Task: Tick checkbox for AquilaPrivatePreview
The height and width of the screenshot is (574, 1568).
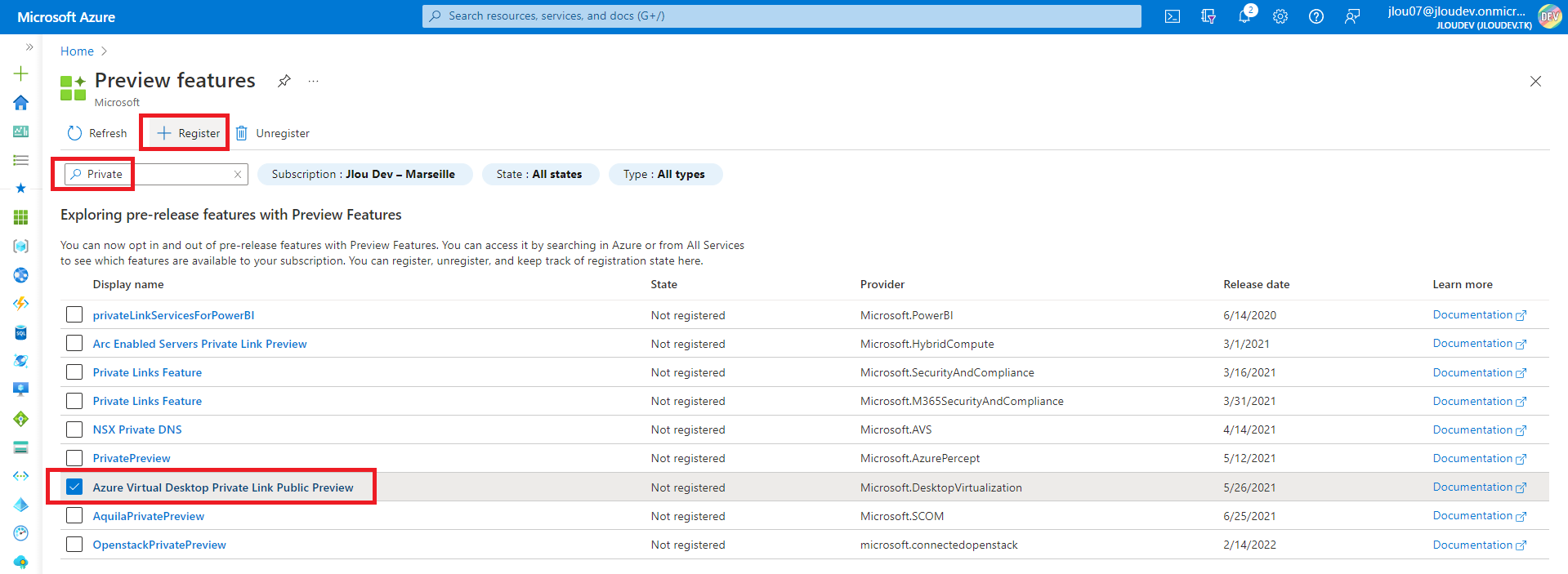Action: (74, 515)
